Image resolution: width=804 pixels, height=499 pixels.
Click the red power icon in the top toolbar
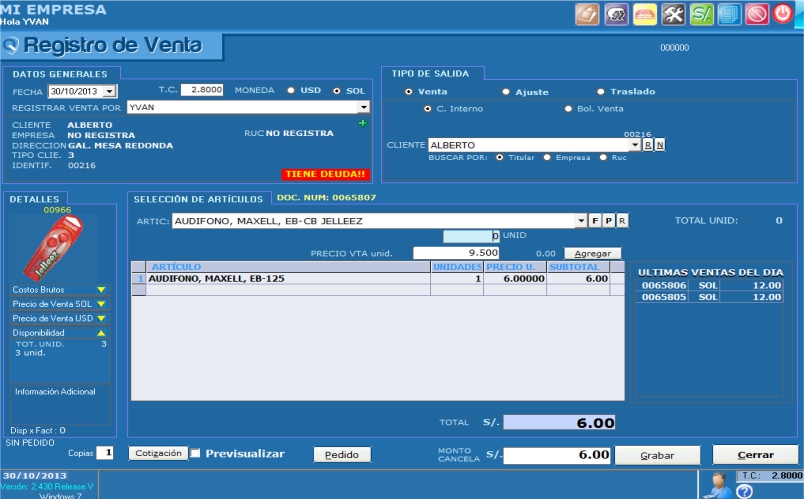(x=783, y=15)
